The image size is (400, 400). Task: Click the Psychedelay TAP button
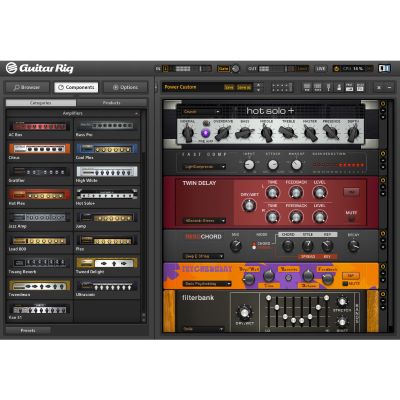pyautogui.click(x=351, y=276)
